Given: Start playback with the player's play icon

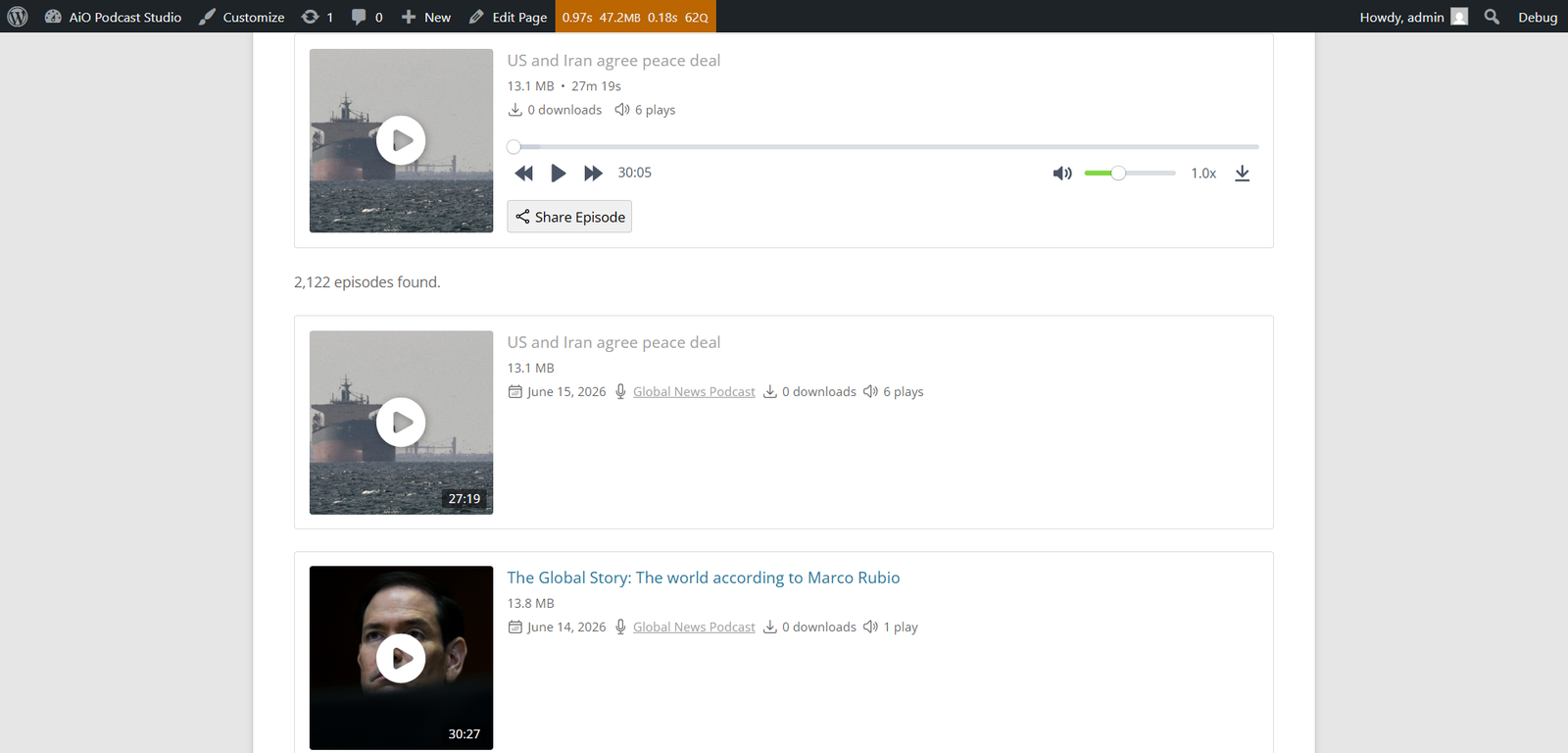Looking at the screenshot, I should [x=559, y=174].
